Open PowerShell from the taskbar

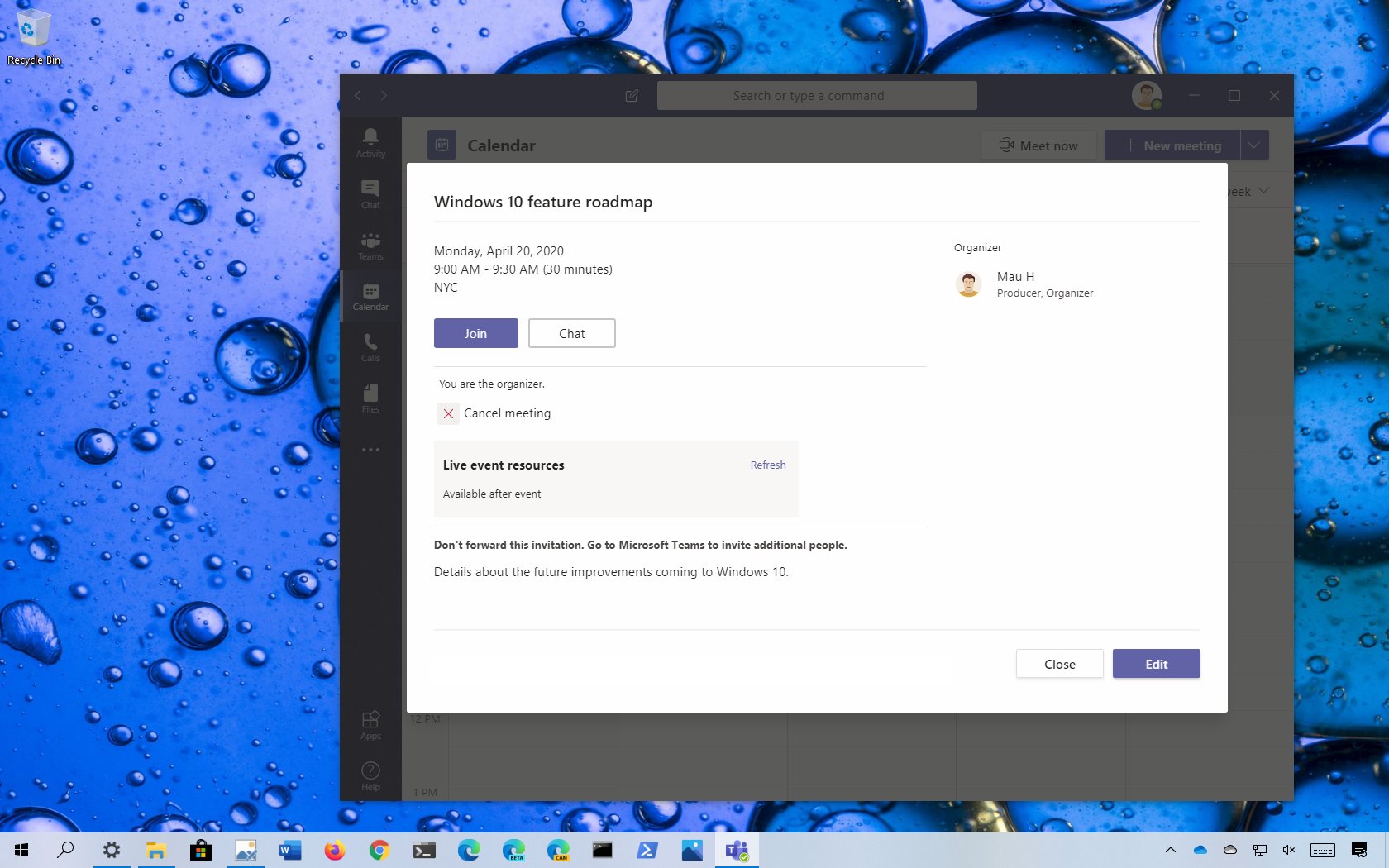(x=647, y=850)
